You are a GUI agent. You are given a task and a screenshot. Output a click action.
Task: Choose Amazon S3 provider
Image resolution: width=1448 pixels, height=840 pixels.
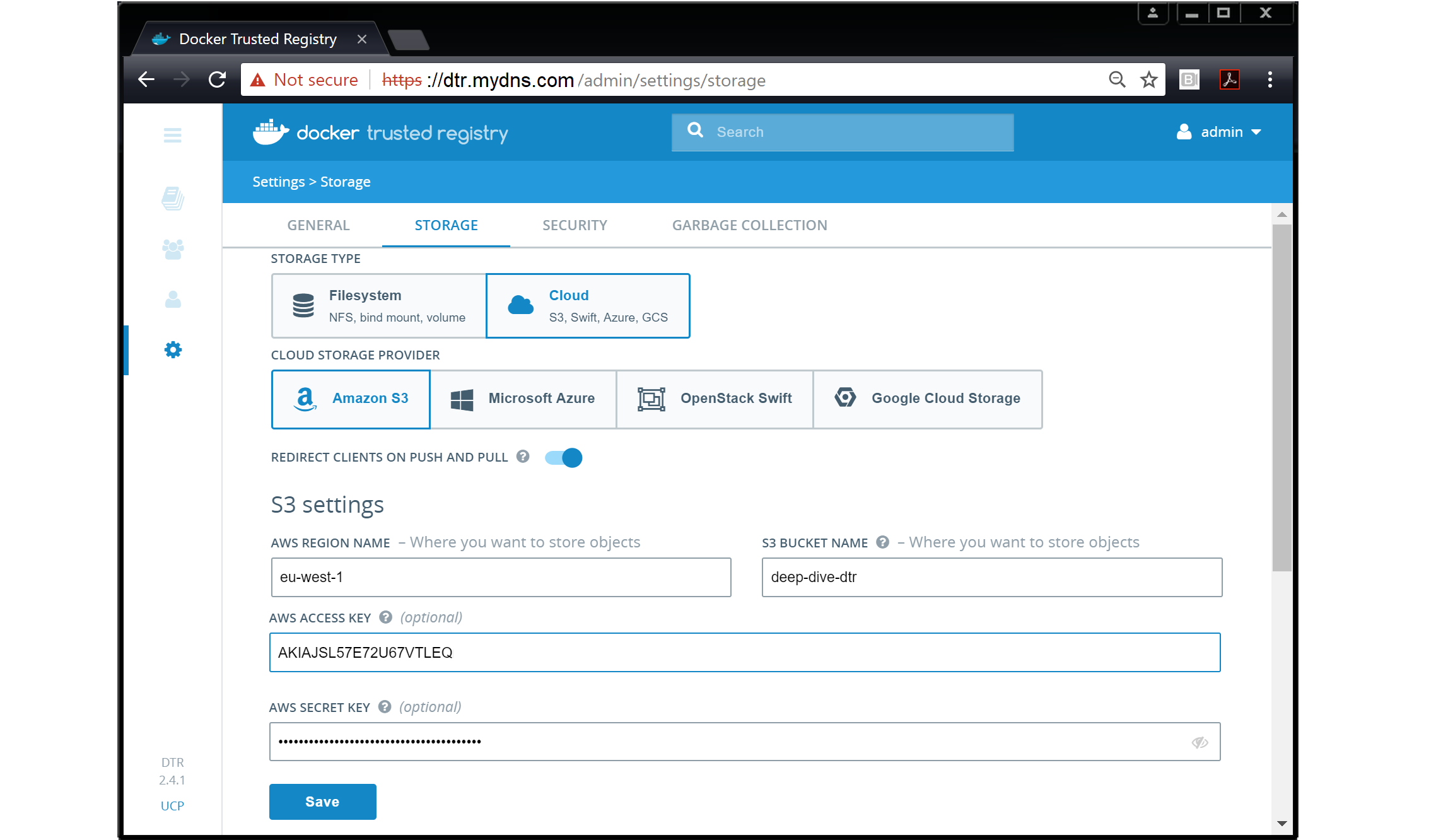(351, 399)
